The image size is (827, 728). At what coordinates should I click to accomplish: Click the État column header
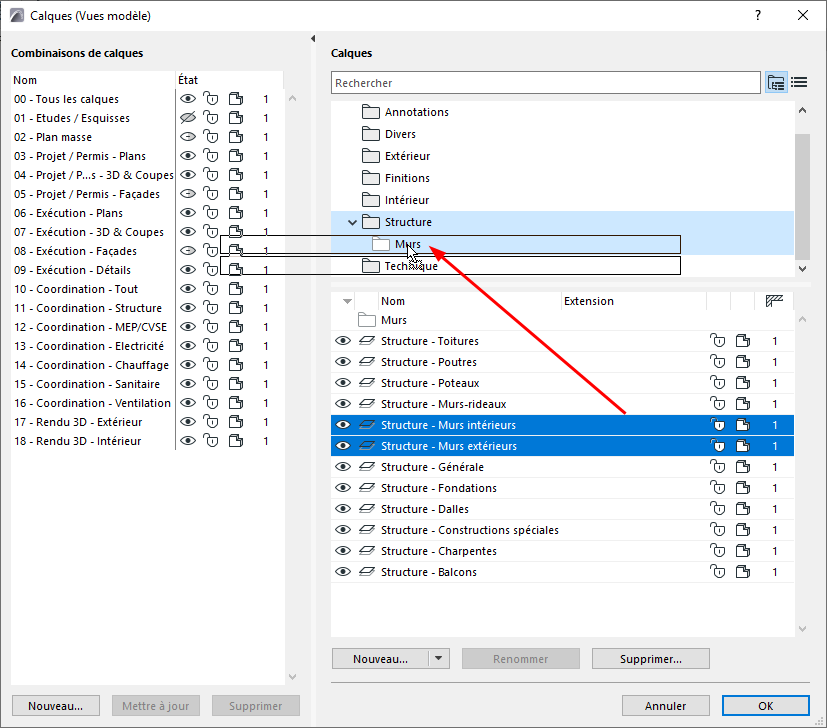pos(229,80)
